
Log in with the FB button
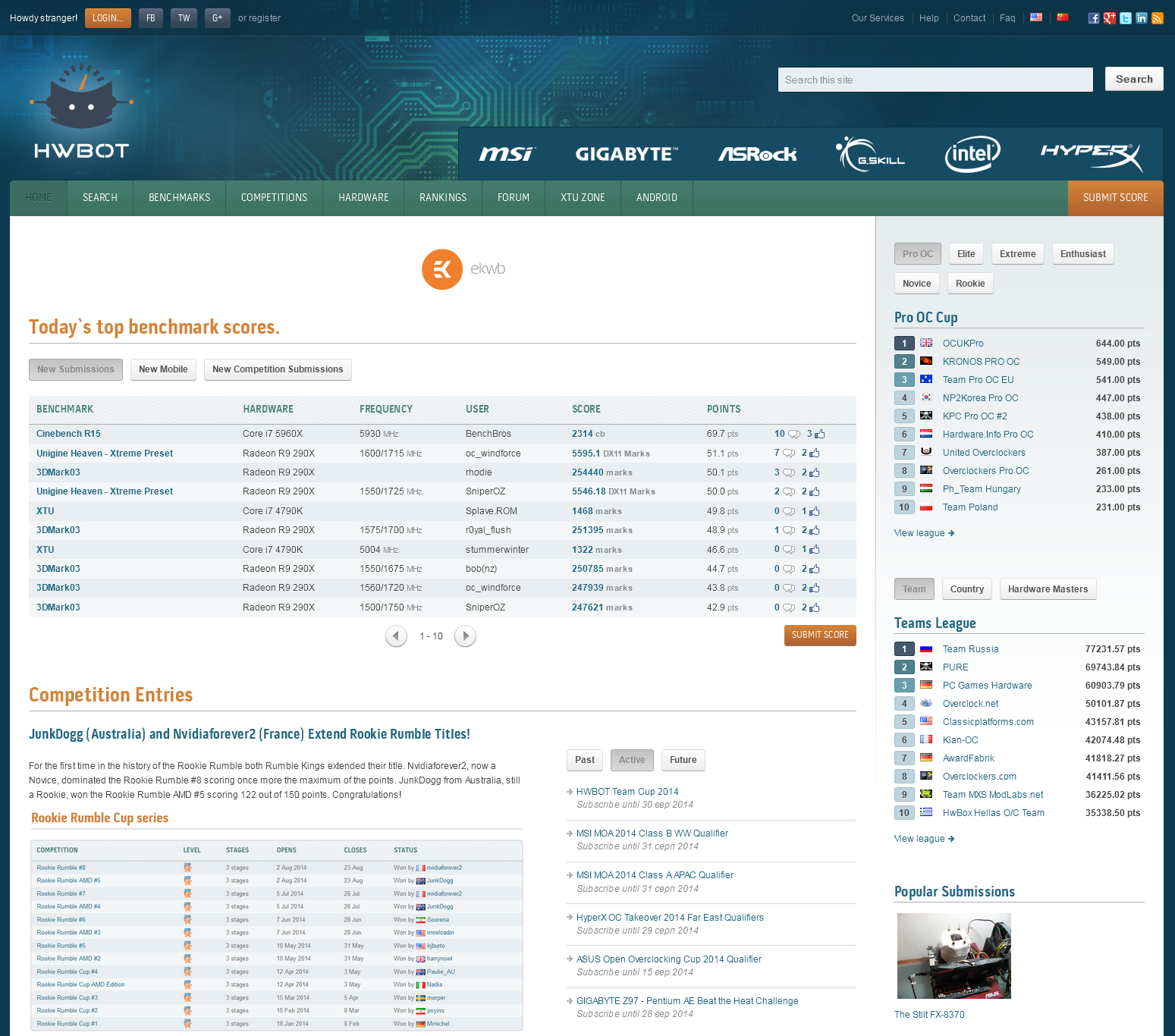(x=151, y=18)
